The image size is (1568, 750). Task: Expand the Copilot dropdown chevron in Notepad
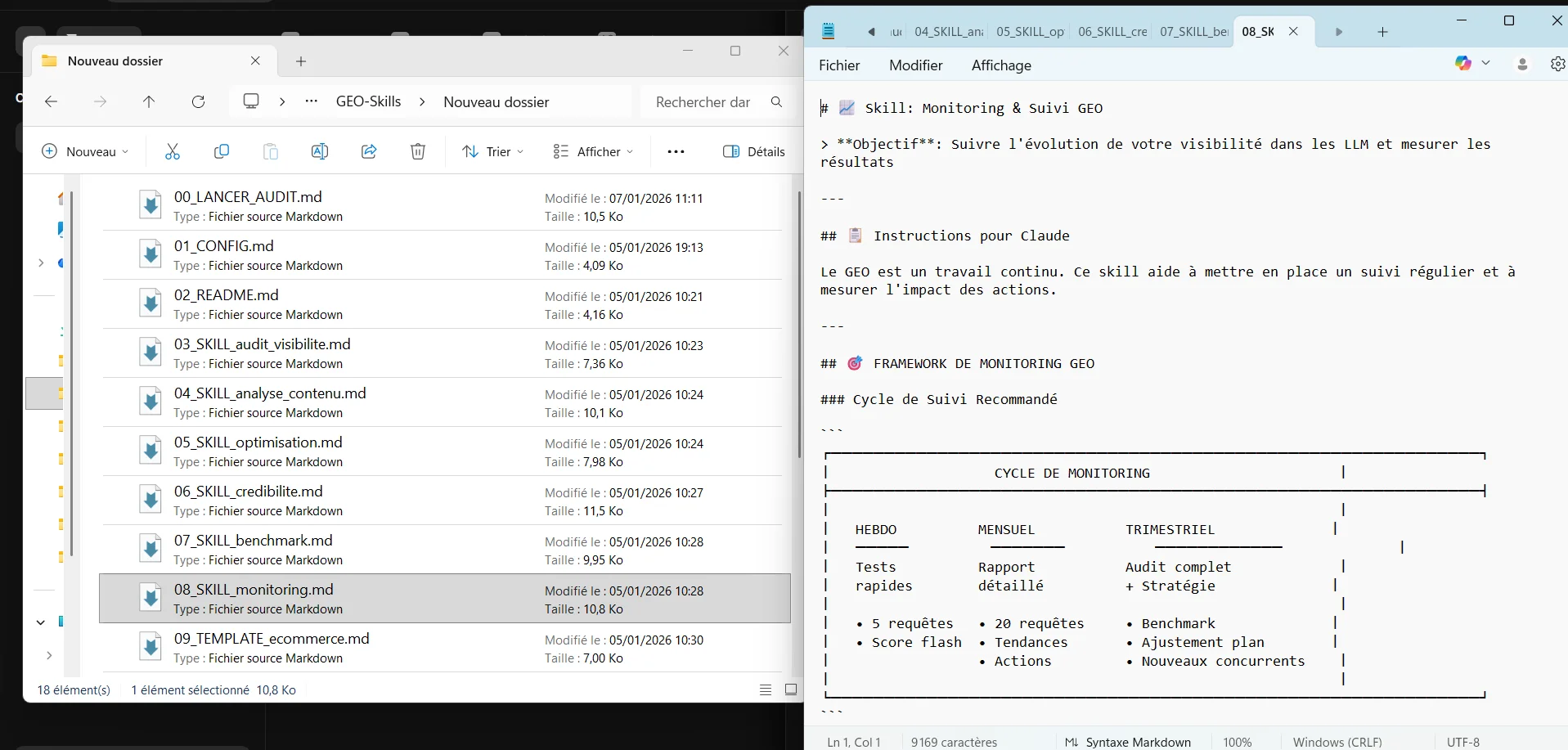pos(1485,63)
